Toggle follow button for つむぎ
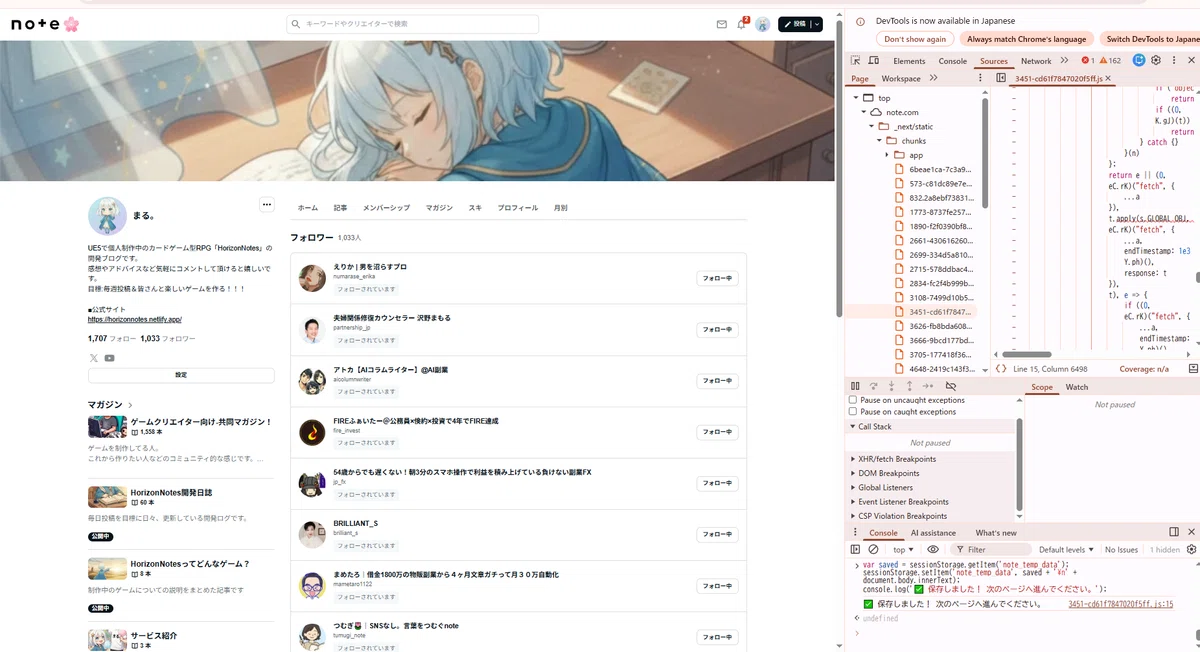Image resolution: width=1200 pixels, height=652 pixels. point(717,637)
